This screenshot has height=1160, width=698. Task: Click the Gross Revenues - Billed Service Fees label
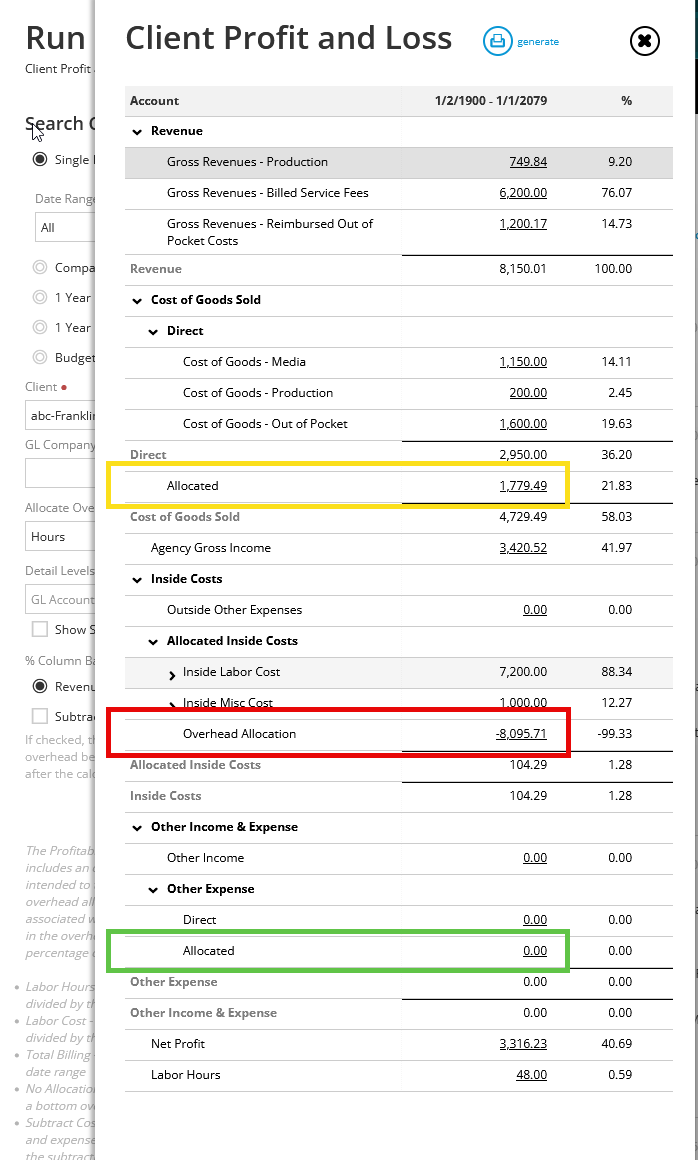pyautogui.click(x=268, y=192)
